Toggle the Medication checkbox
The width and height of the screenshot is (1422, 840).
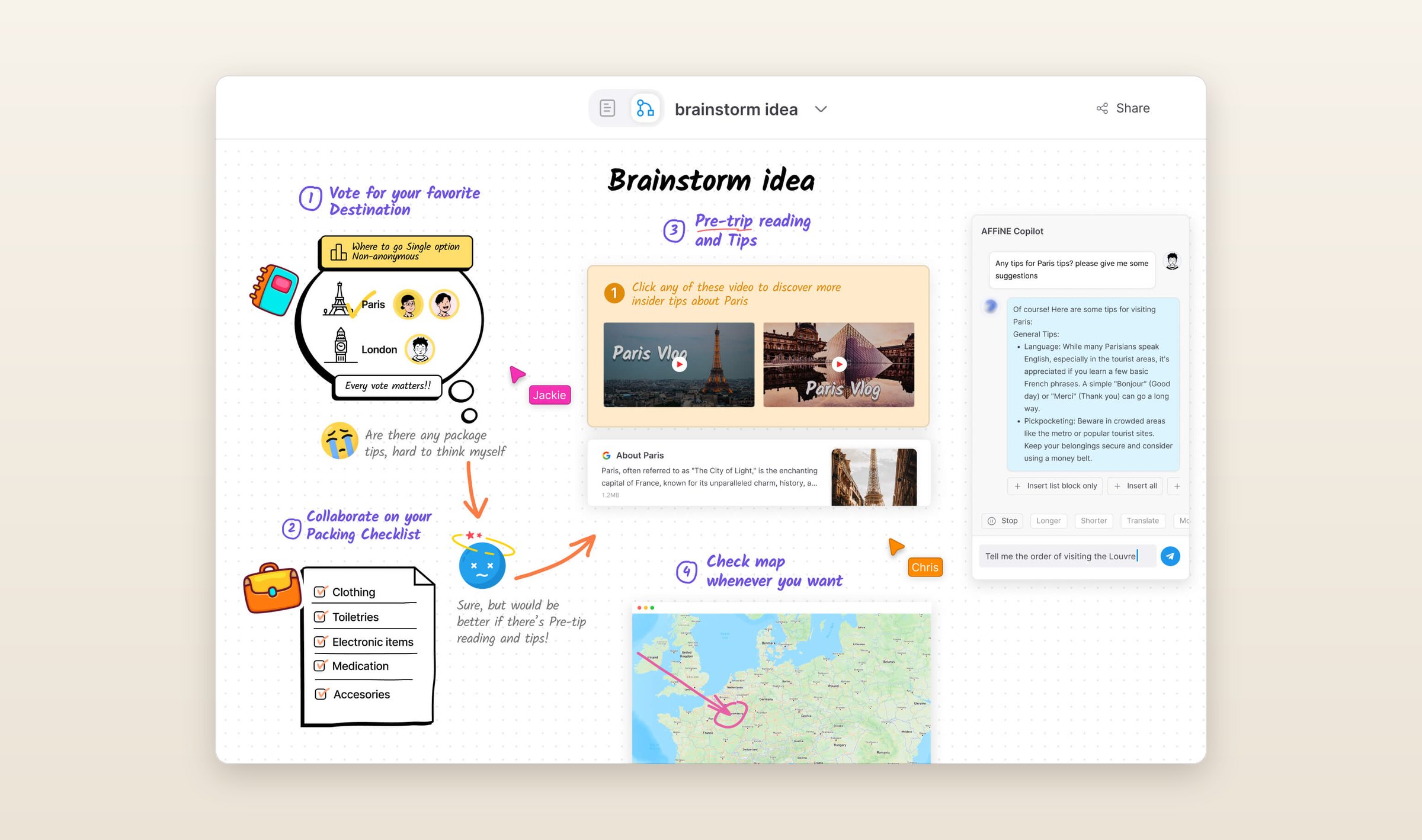[321, 666]
